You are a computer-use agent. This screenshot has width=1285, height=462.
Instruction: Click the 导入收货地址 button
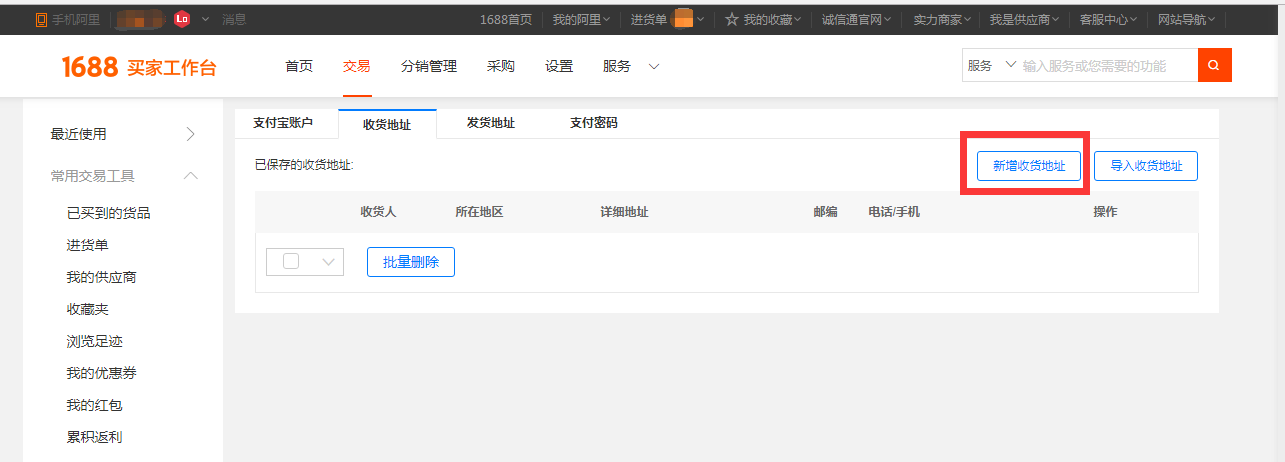tap(1146, 166)
